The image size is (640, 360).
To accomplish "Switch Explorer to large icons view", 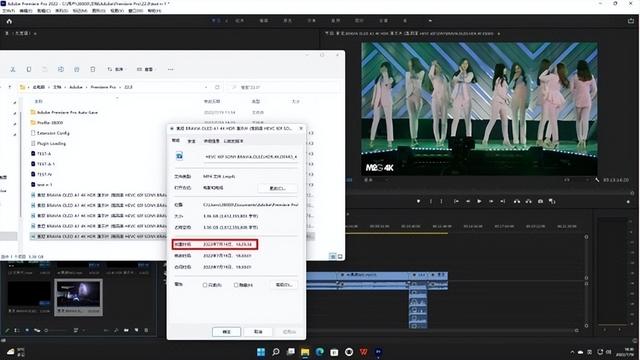I will [340, 256].
